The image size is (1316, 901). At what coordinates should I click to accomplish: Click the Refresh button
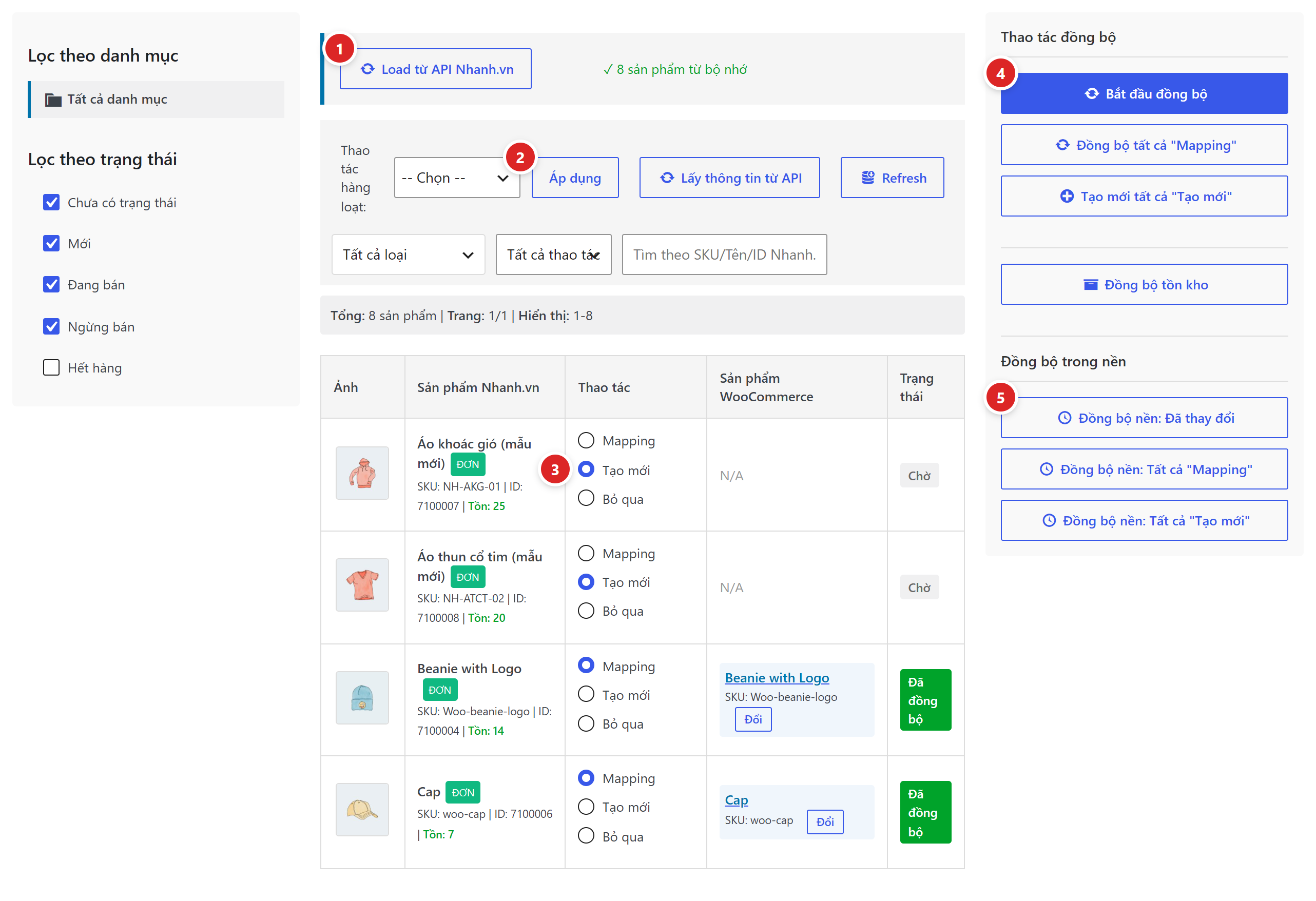click(892, 178)
